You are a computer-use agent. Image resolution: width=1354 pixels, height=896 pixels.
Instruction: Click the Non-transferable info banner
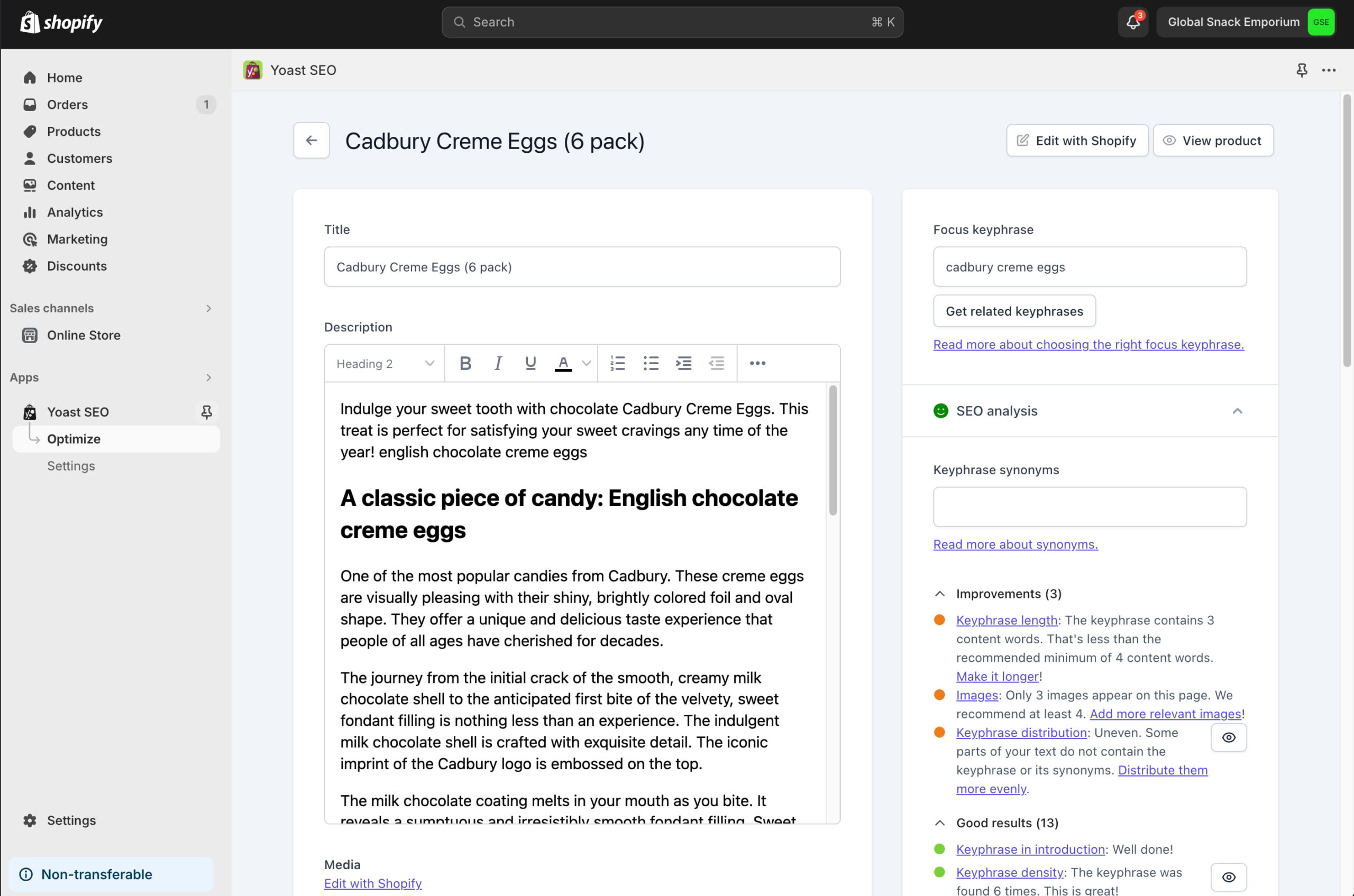[112, 874]
